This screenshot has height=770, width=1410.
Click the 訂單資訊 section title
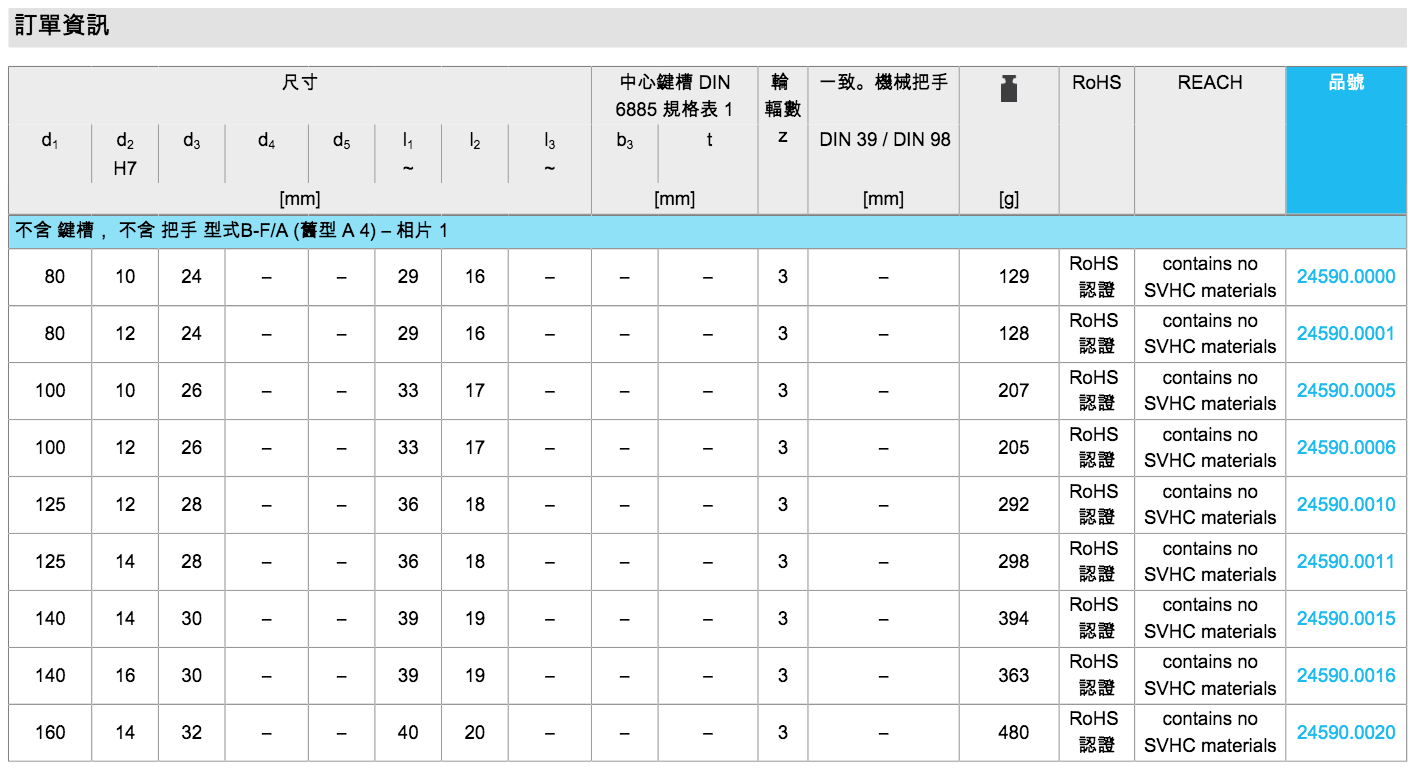(x=62, y=27)
